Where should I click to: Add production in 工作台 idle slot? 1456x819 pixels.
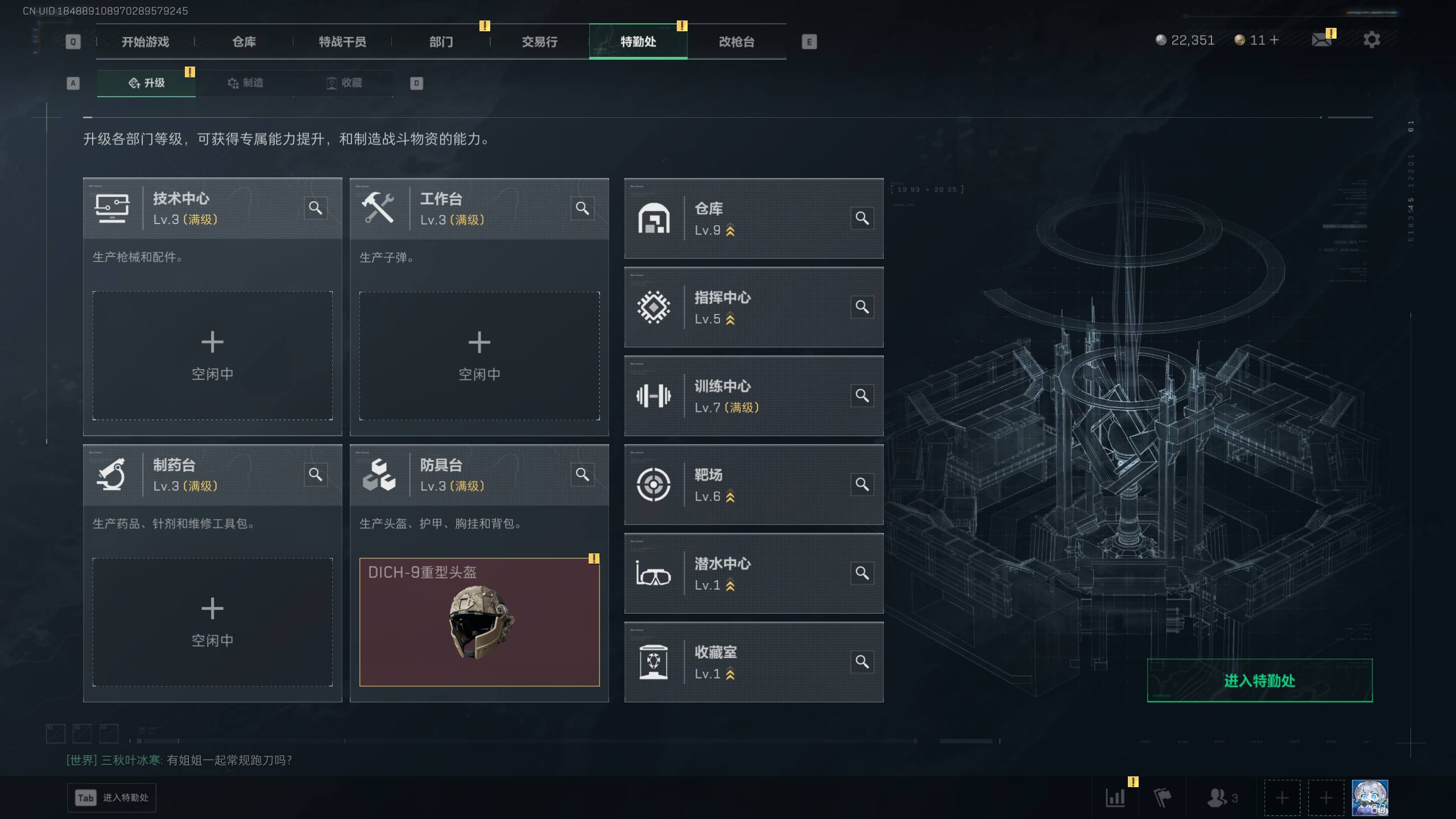[479, 356]
